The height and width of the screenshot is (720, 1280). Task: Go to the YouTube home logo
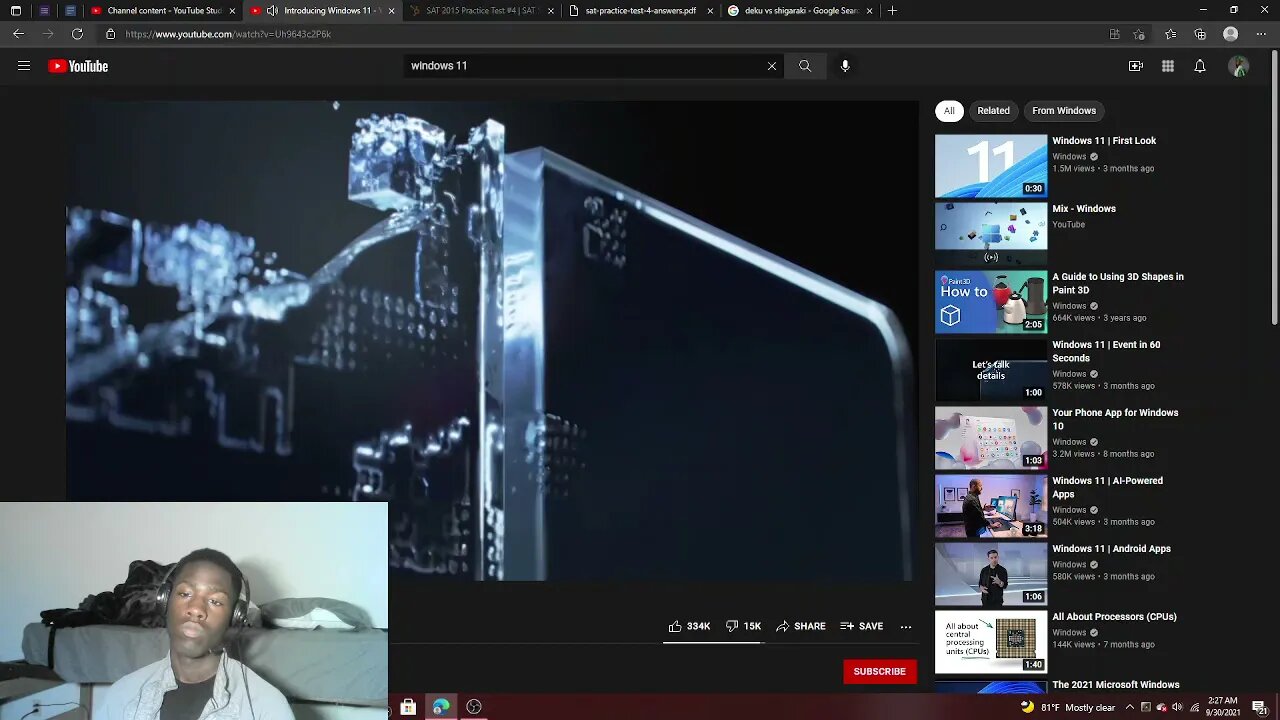[x=78, y=66]
